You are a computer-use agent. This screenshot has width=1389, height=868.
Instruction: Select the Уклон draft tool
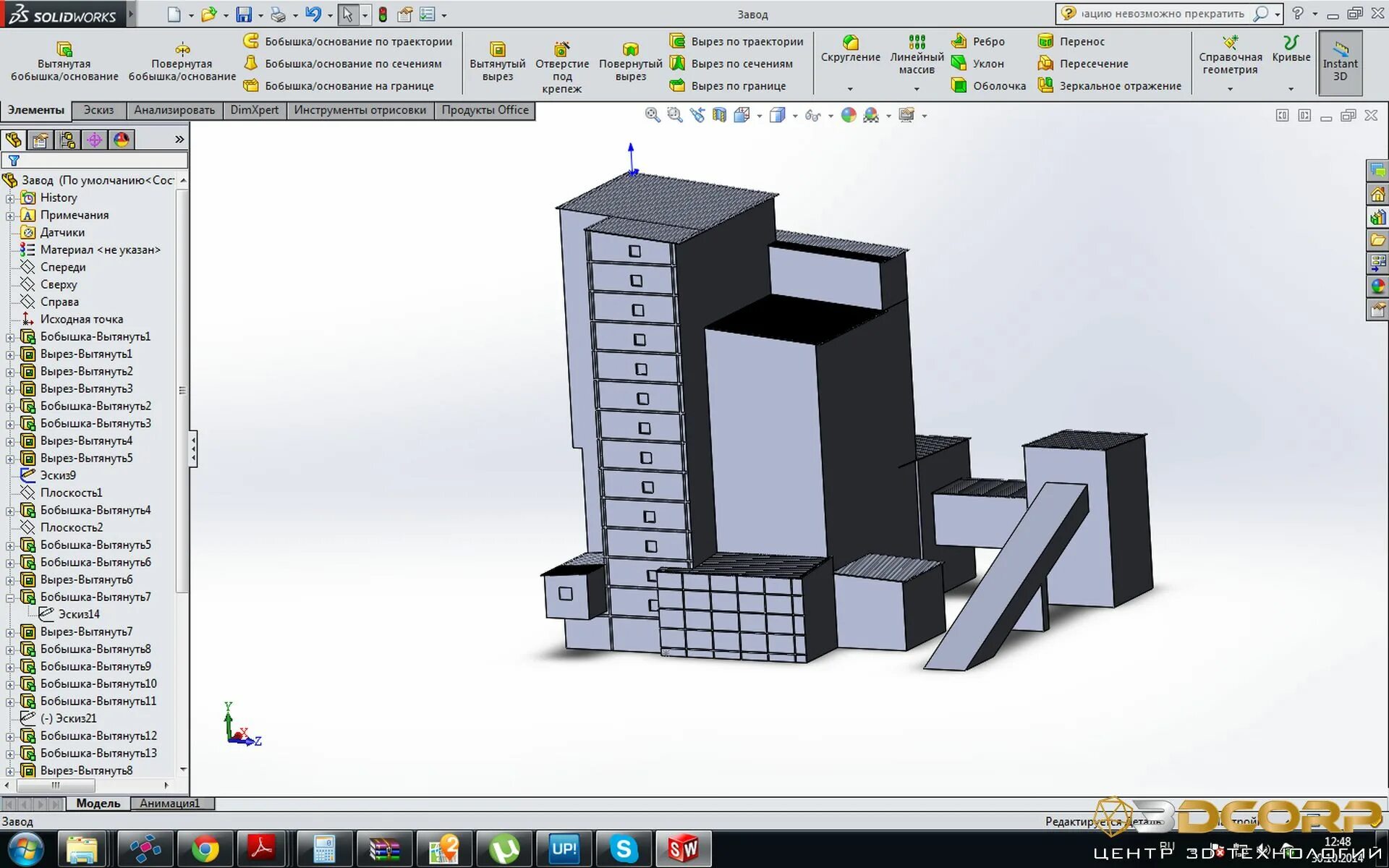tap(978, 64)
